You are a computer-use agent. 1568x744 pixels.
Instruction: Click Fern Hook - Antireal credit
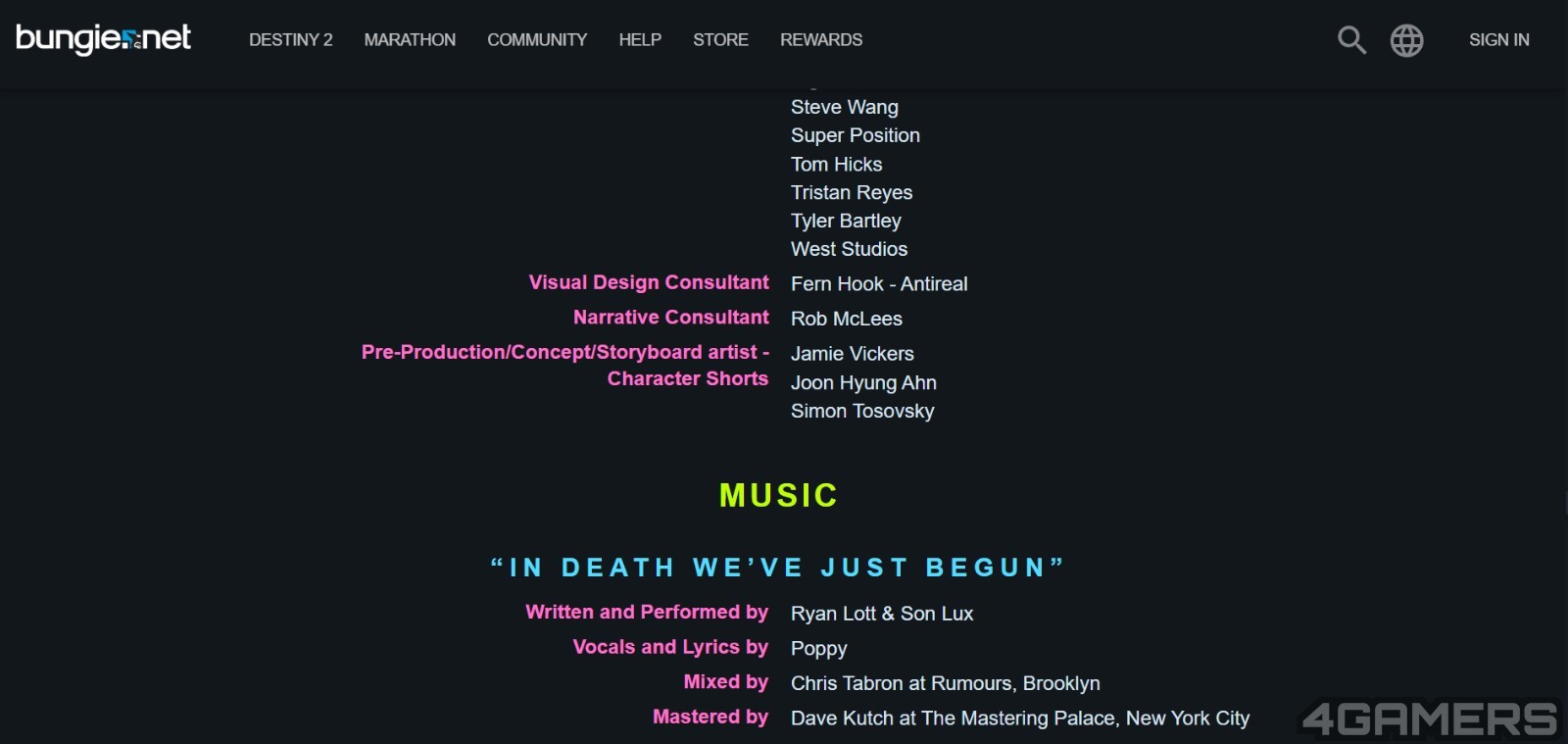pyautogui.click(x=879, y=284)
